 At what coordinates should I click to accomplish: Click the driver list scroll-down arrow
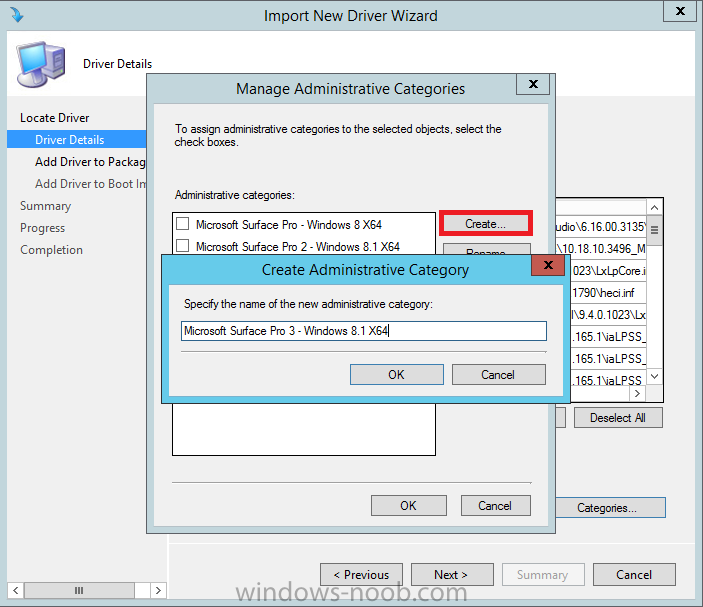pos(654,376)
